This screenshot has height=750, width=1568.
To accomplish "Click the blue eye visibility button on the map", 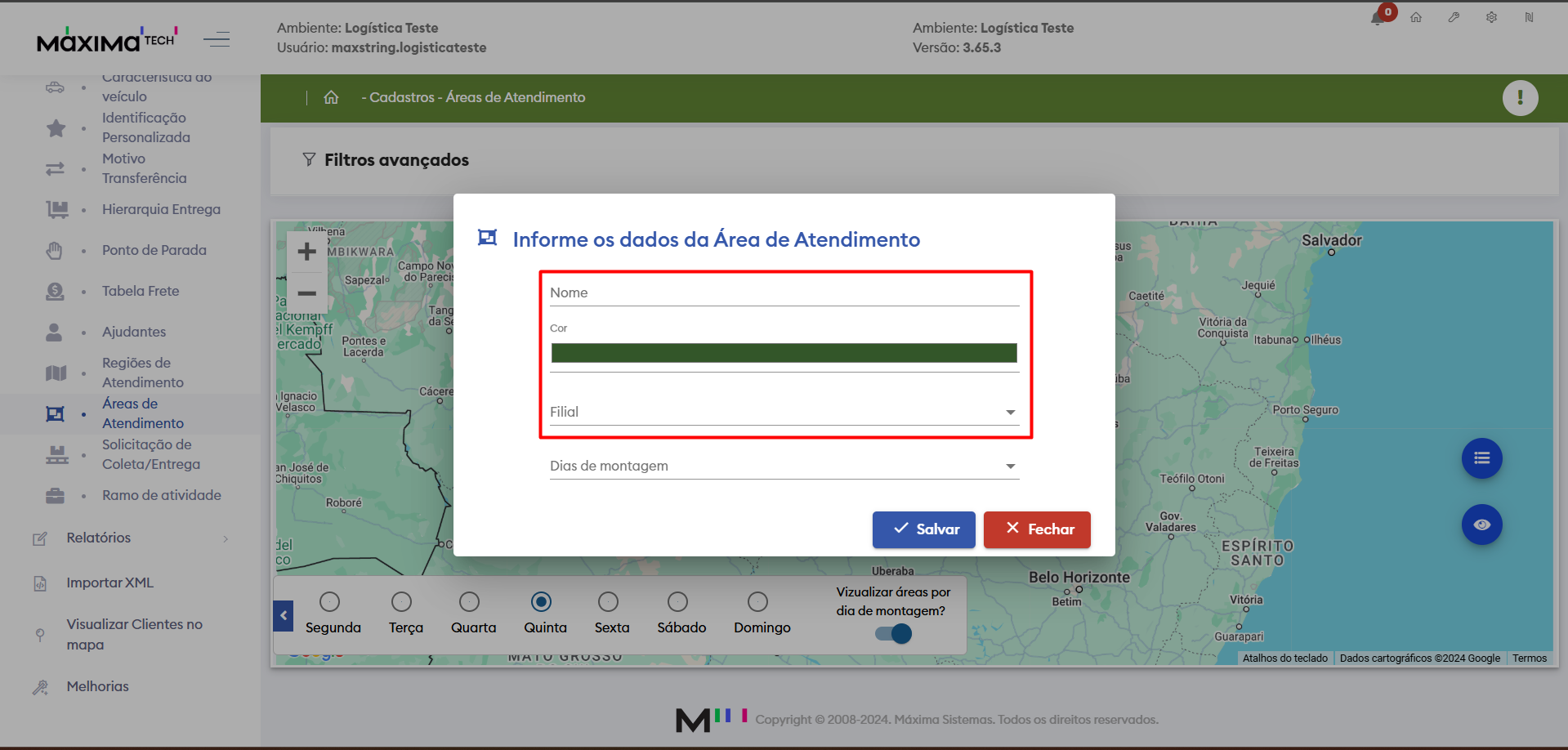I will (1481, 525).
